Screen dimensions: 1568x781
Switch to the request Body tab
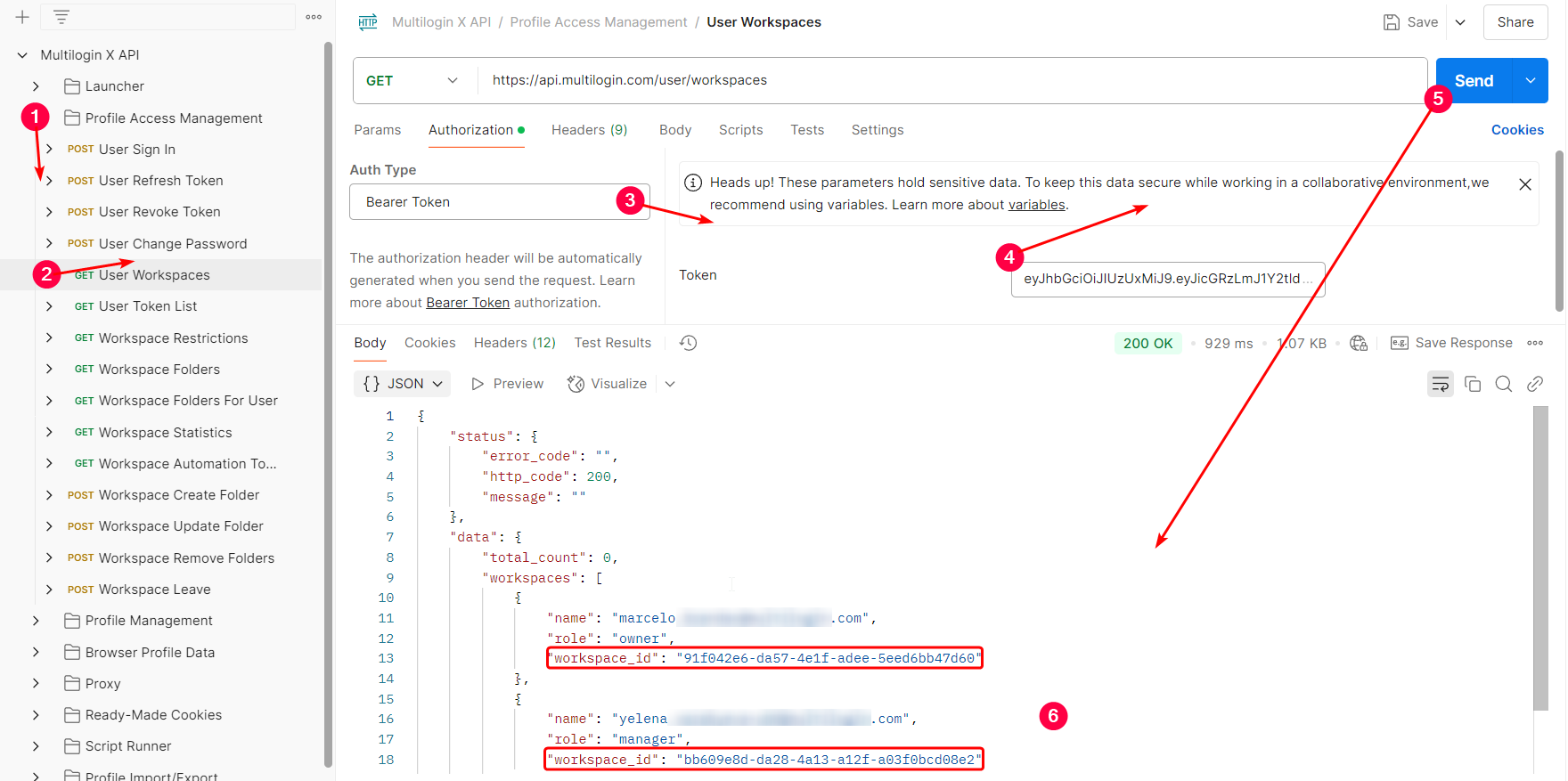[675, 130]
